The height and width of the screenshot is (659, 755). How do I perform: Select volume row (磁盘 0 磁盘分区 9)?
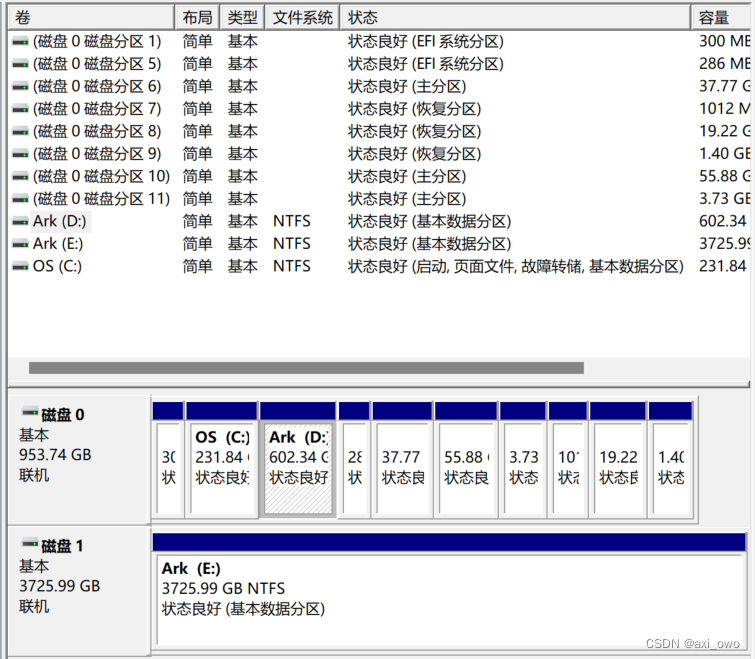pos(380,154)
